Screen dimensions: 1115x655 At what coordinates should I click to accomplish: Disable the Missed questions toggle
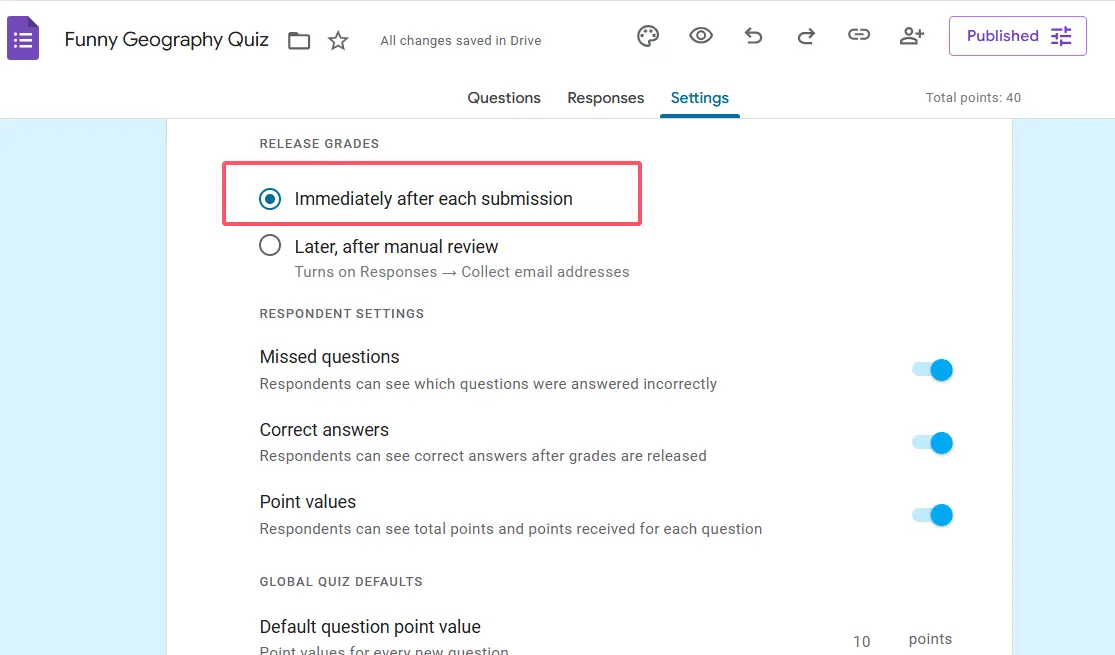932,370
